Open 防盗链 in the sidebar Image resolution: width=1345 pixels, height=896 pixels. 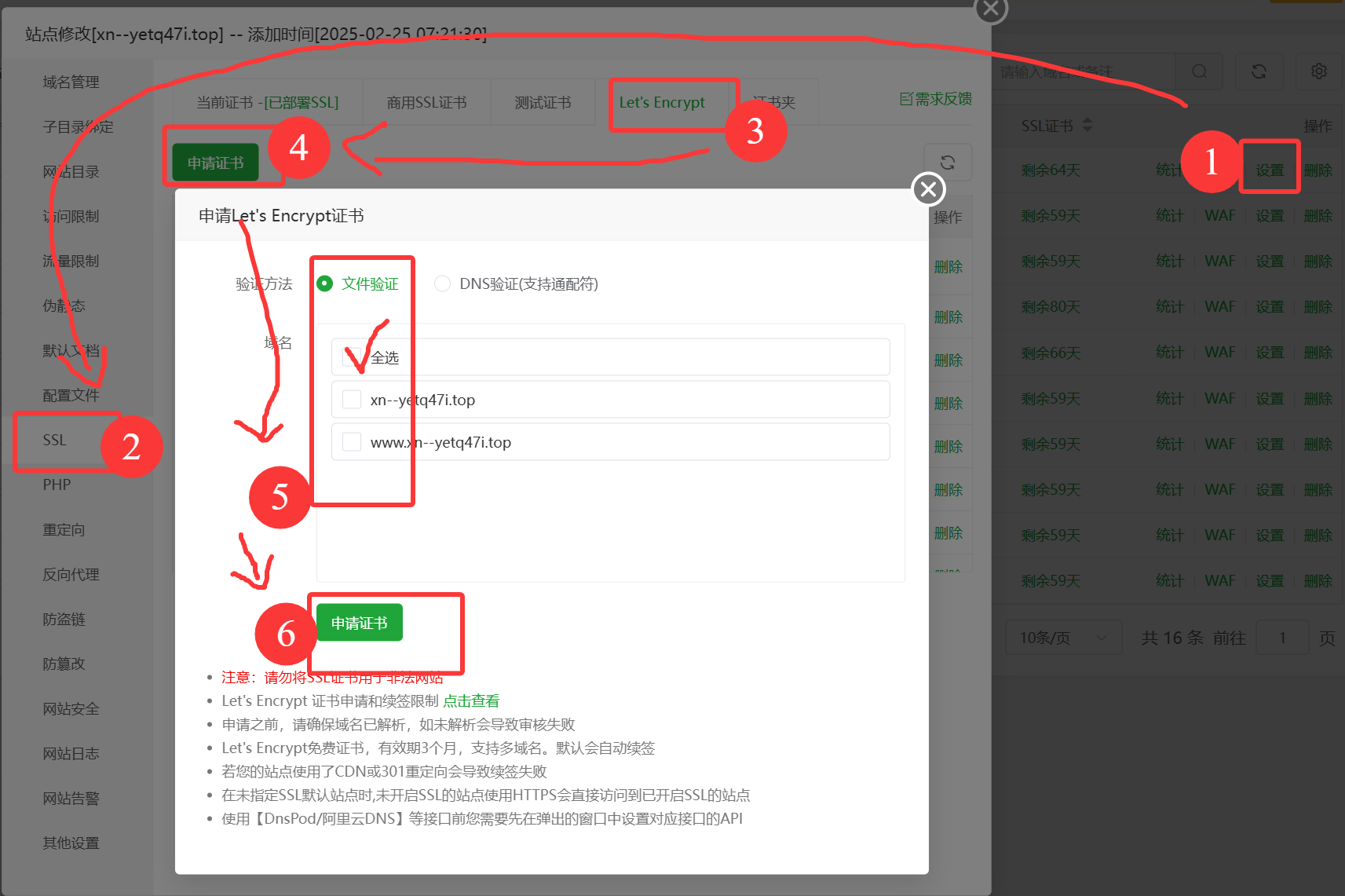click(64, 619)
